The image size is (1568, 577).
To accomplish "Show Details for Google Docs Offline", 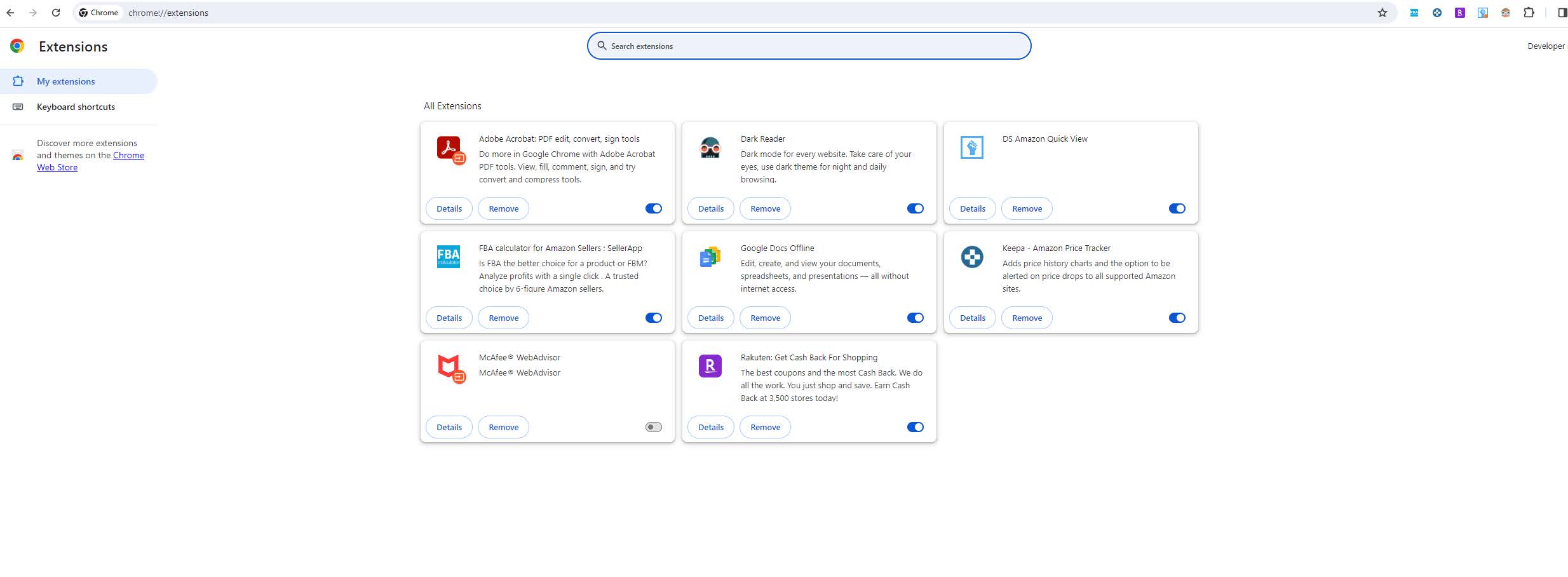I will point(711,318).
